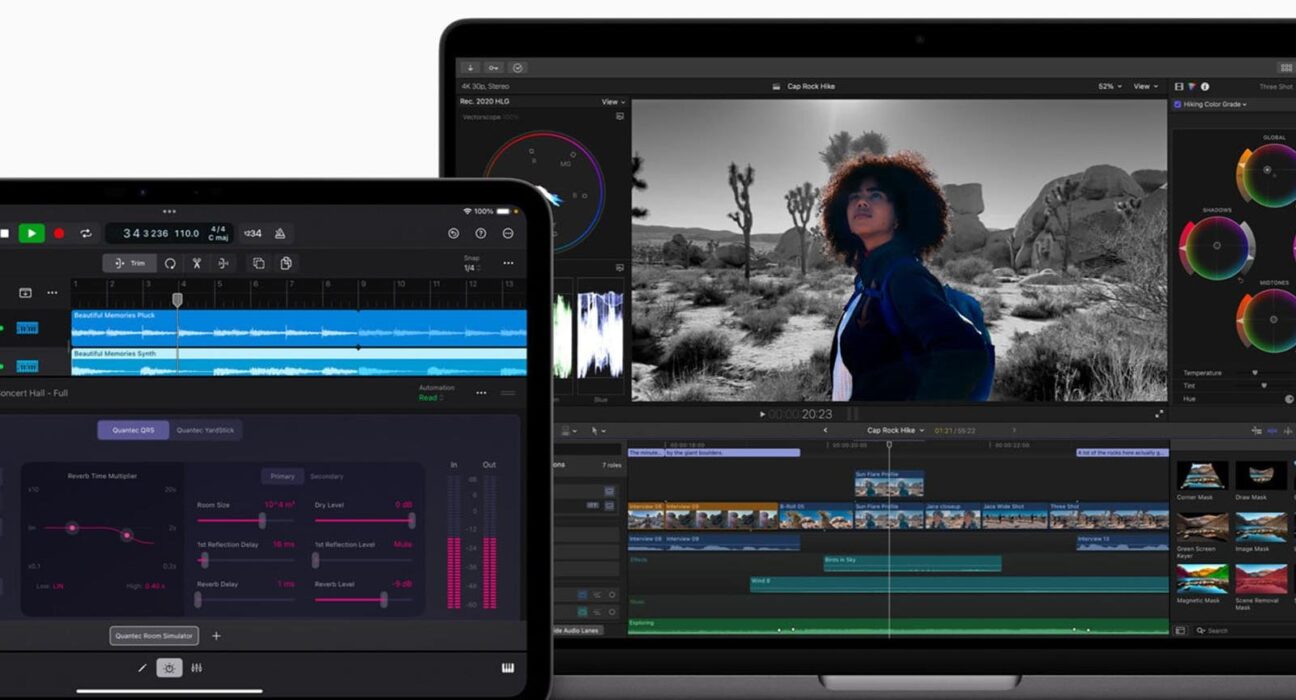Show the on-screen keyboard icon

(508, 668)
